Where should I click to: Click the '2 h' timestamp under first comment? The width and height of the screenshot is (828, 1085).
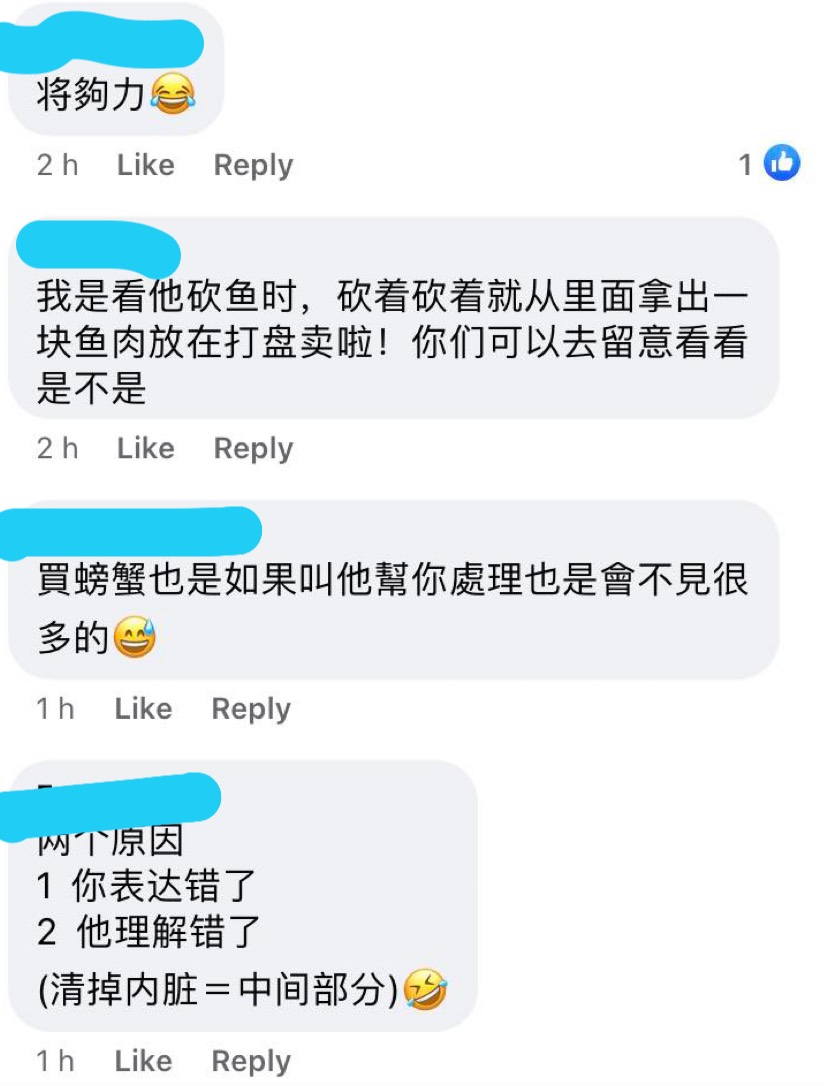coord(57,165)
